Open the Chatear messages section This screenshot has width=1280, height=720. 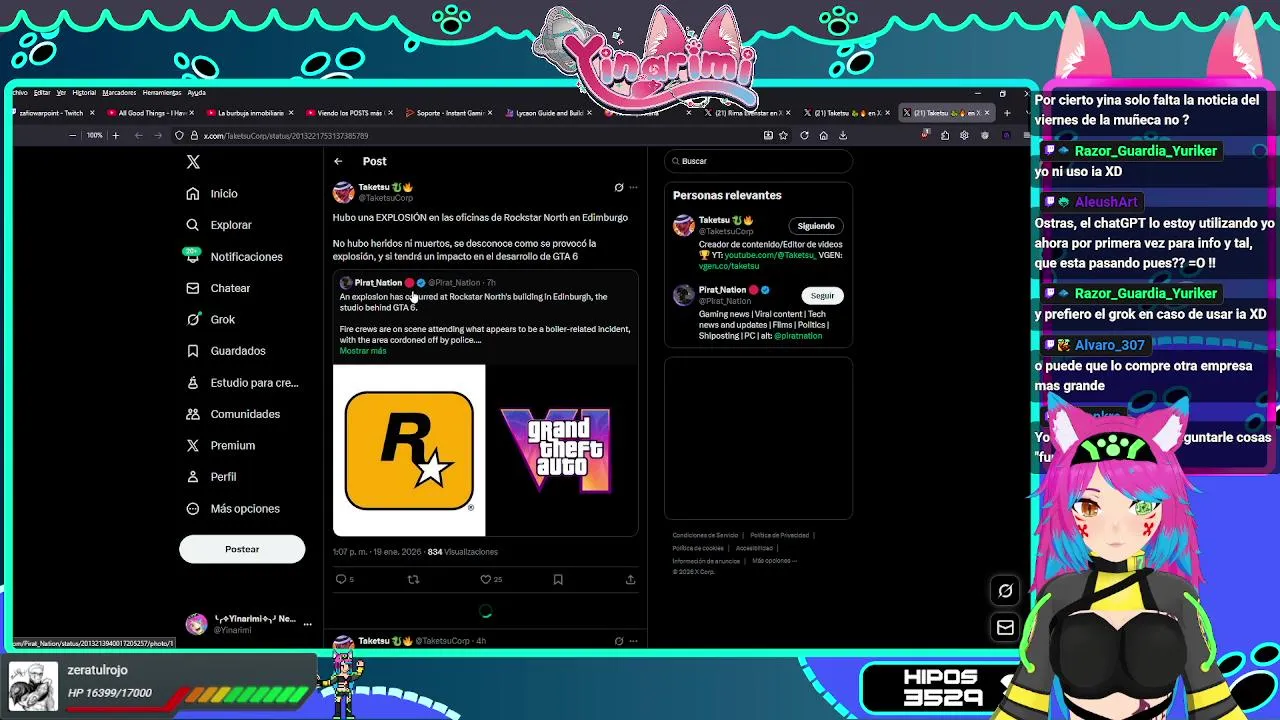(x=218, y=288)
